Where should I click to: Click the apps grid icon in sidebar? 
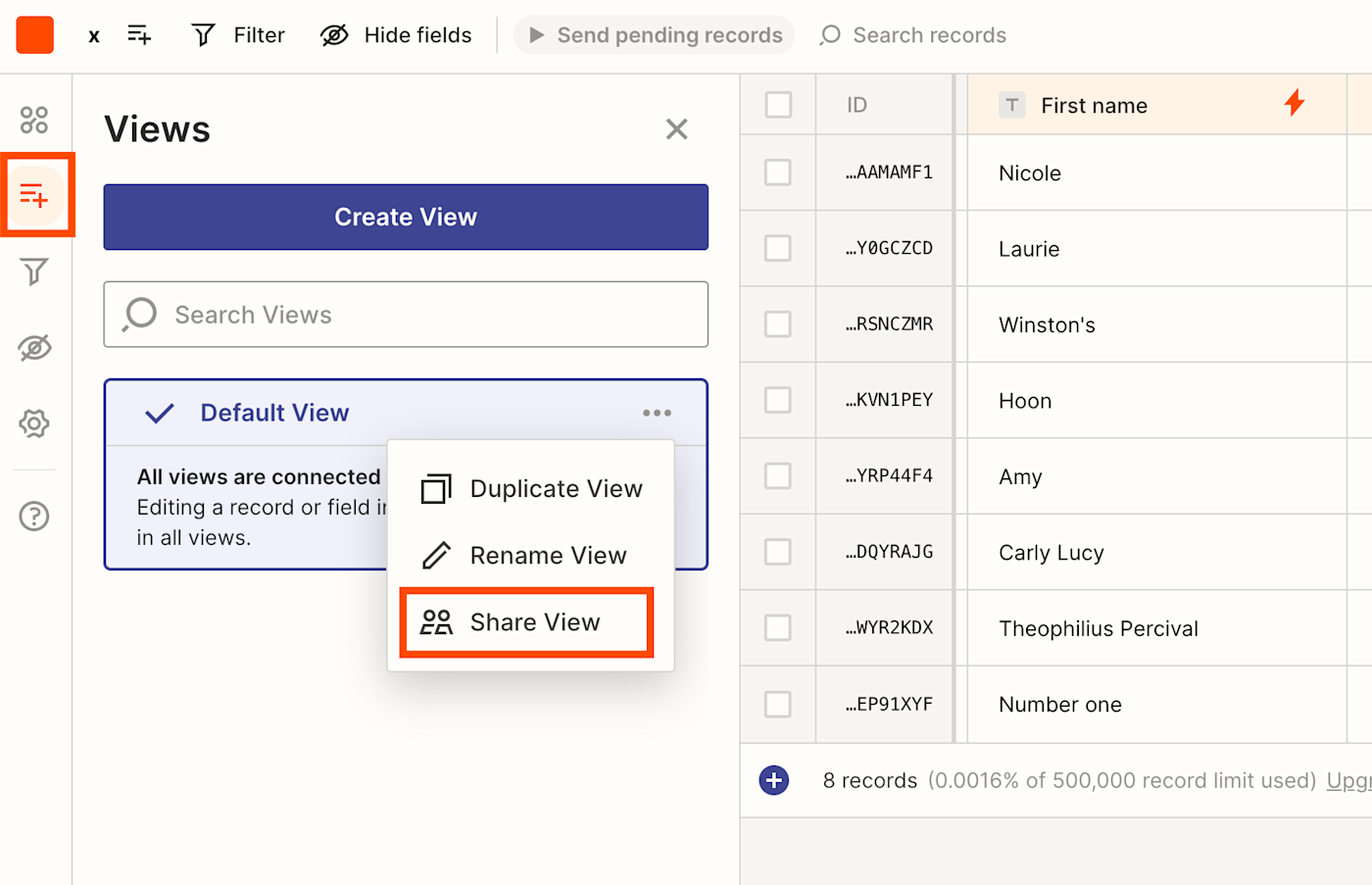(x=34, y=120)
